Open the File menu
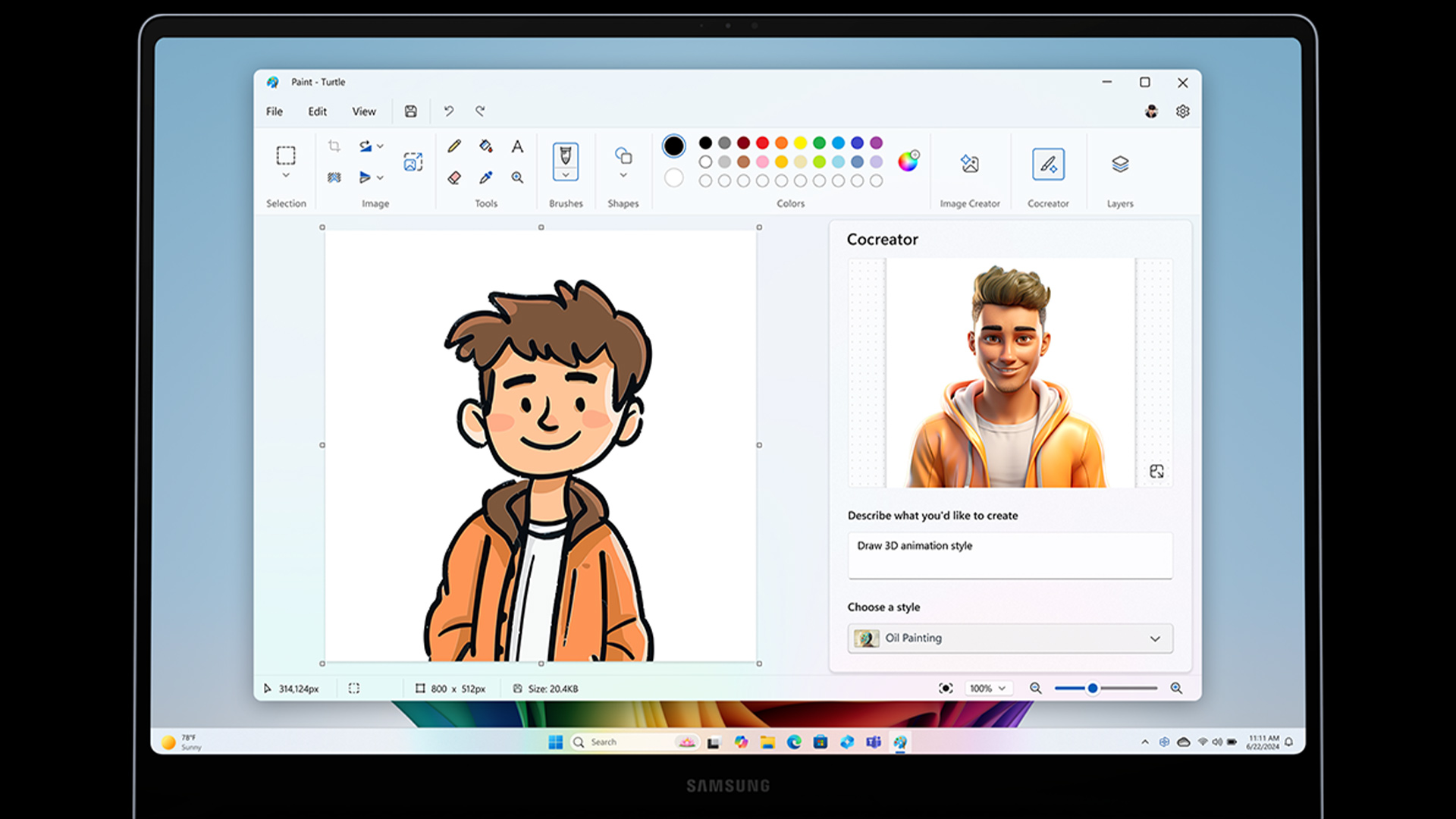 point(274,111)
